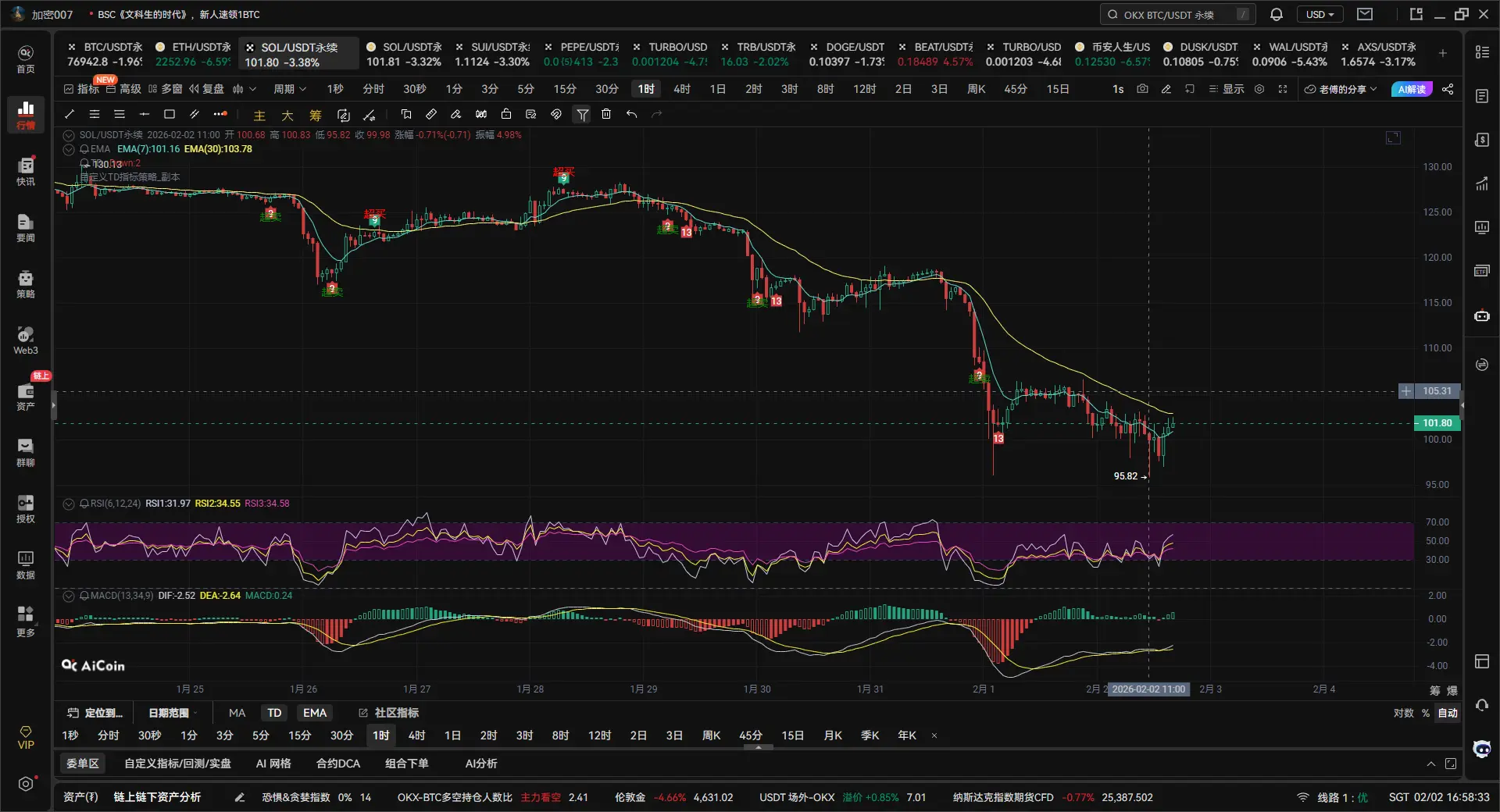Viewport: 1500px width, 812px height.
Task: Open the 老傅的分享 dropdown
Action: coord(1341,89)
